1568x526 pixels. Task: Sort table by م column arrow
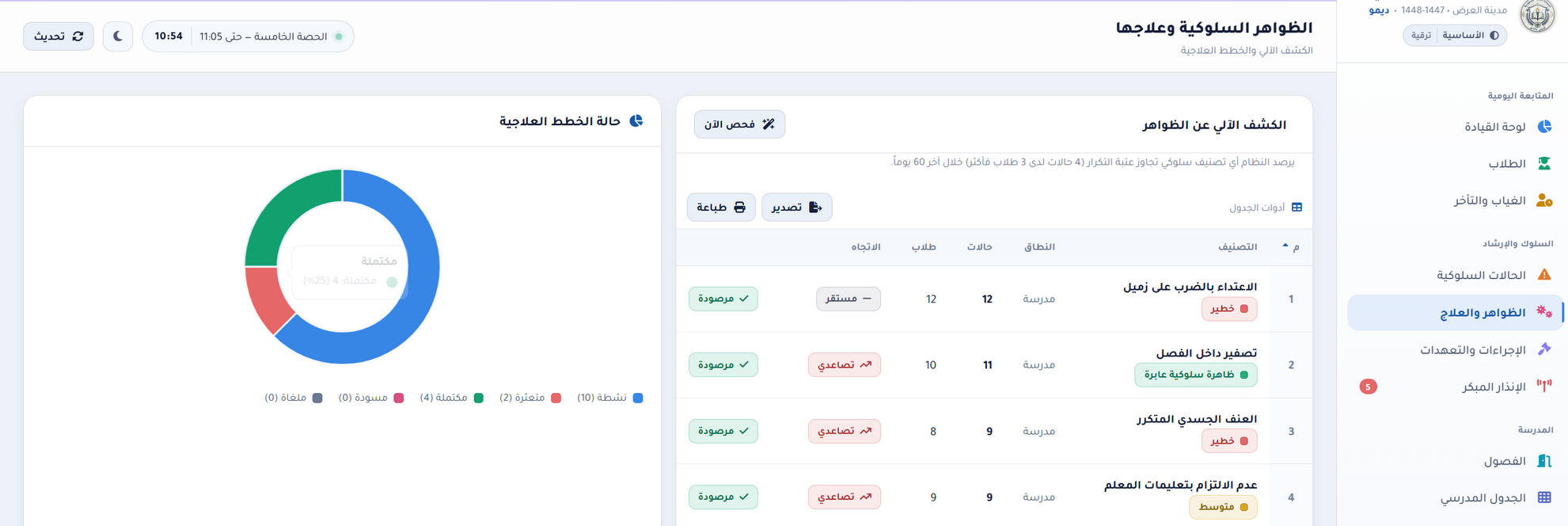click(1285, 246)
